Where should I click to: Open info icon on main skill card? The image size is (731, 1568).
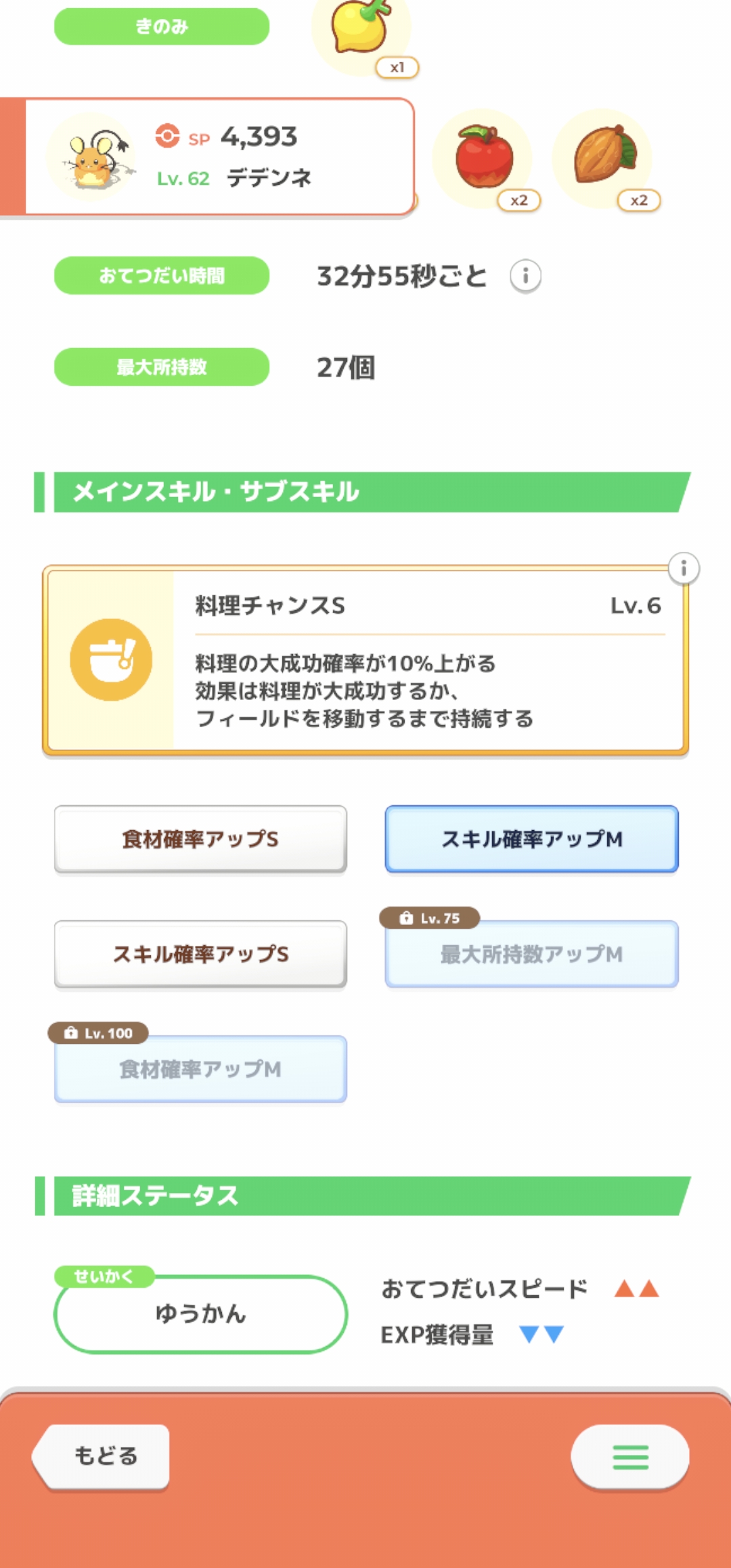pyautogui.click(x=684, y=568)
